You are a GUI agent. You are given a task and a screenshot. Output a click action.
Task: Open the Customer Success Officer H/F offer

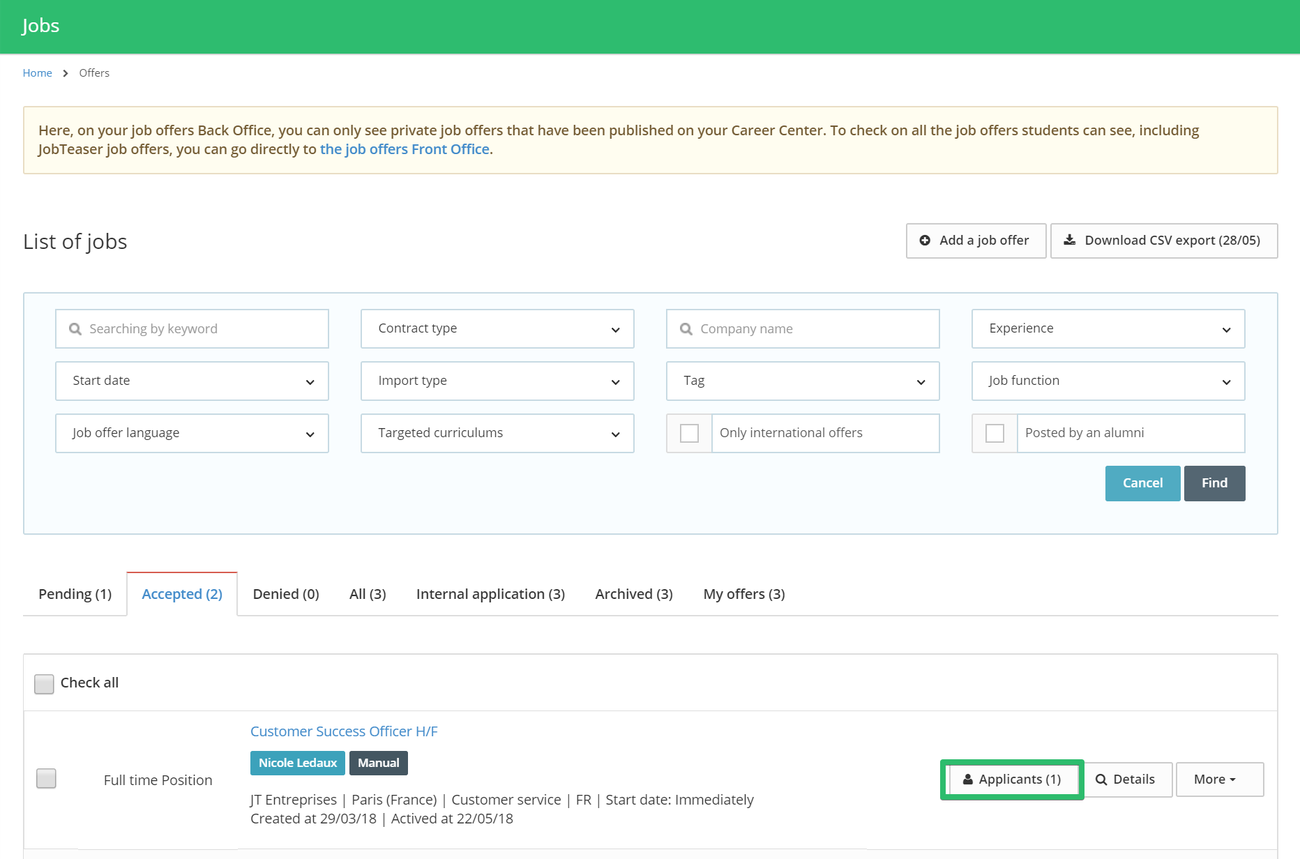point(344,731)
